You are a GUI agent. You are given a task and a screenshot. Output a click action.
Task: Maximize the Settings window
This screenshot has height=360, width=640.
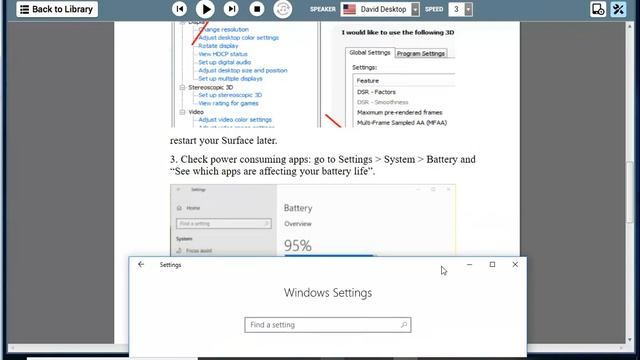click(x=492, y=264)
